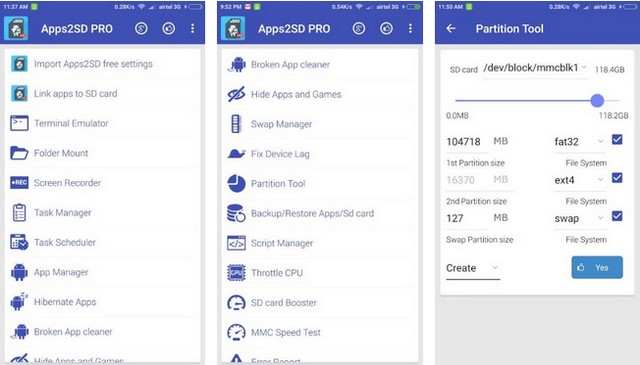Tap the Hide Apps and Games eye icon
This screenshot has height=365, width=640.
[236, 94]
